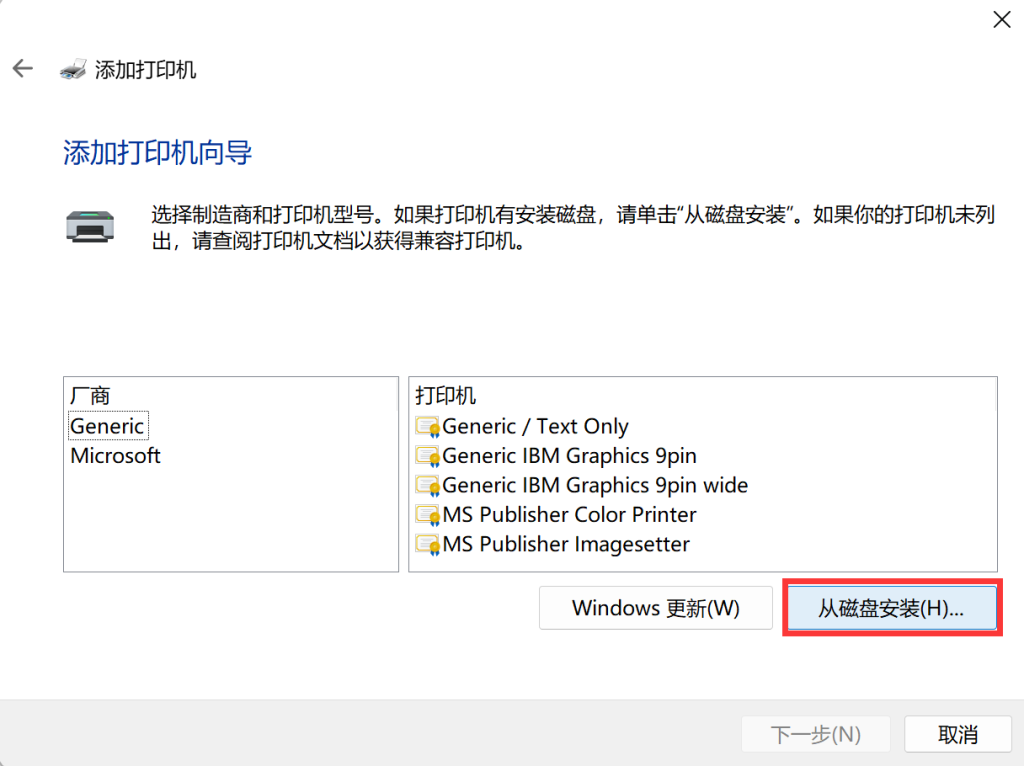Click the MS Publisher Color Printer driver icon

click(428, 516)
